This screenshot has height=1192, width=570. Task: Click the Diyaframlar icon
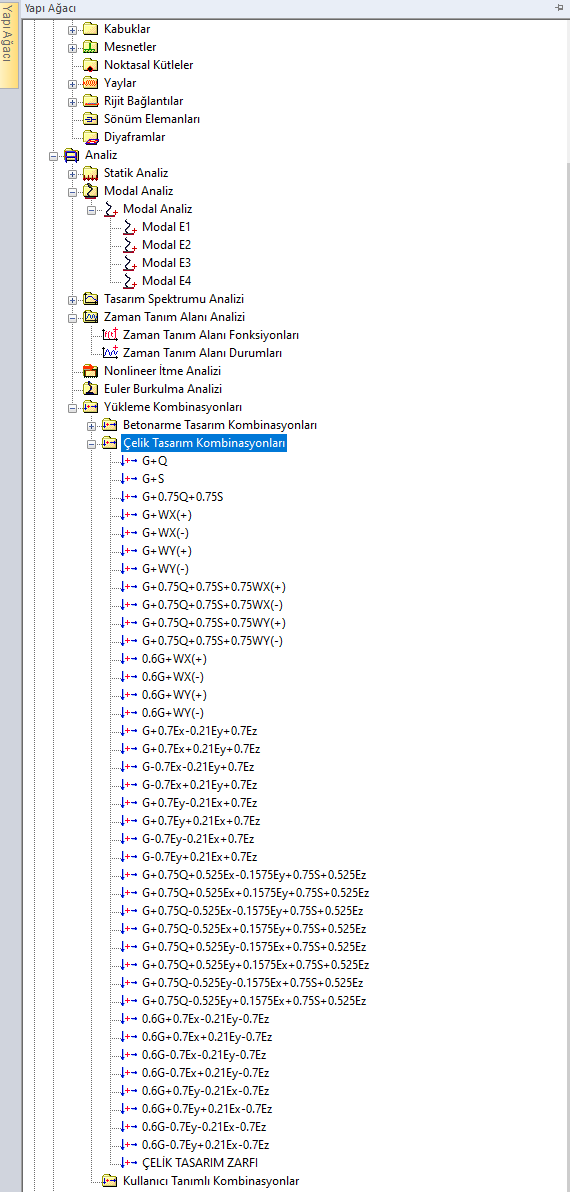pyautogui.click(x=90, y=138)
